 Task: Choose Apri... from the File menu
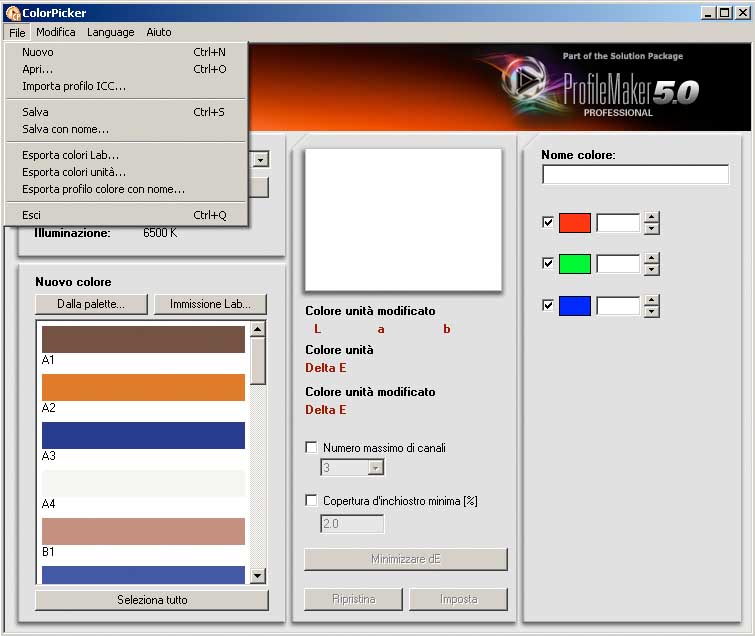tap(126, 69)
